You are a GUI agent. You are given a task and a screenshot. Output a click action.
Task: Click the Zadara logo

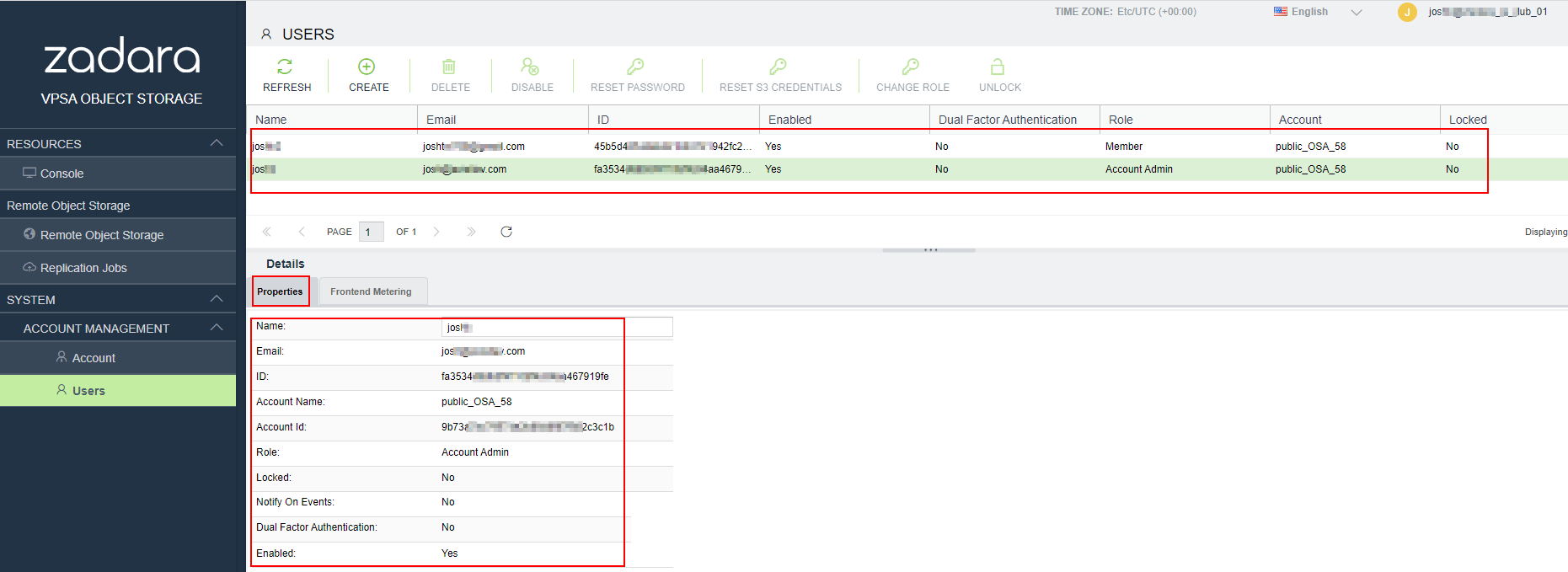point(122,56)
